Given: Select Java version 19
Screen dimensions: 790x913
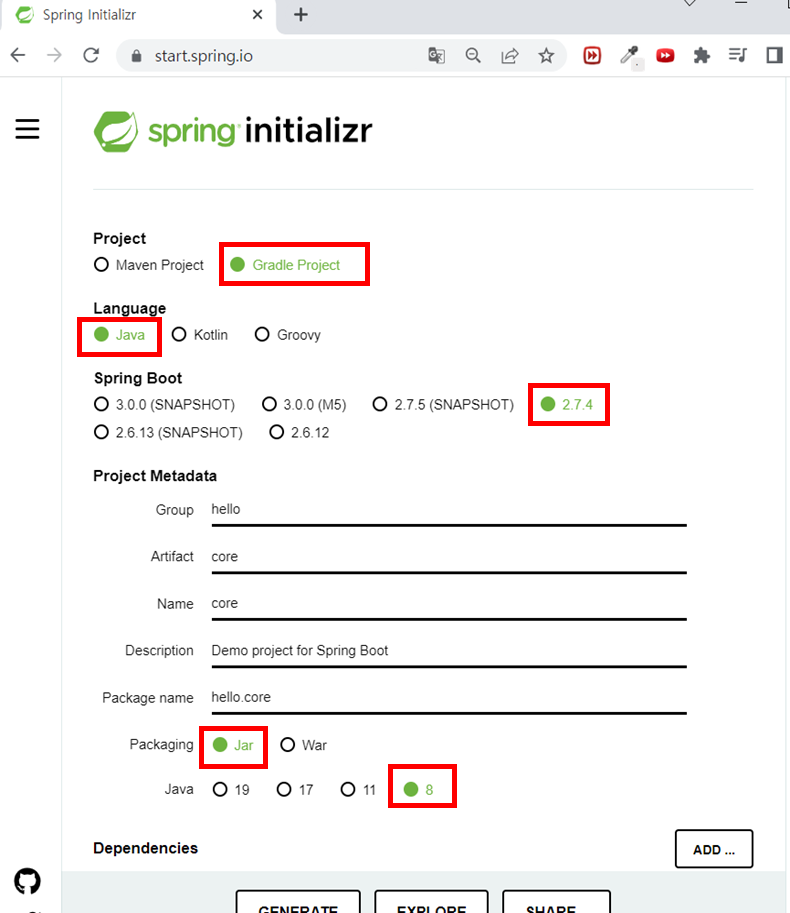Looking at the screenshot, I should coord(231,790).
